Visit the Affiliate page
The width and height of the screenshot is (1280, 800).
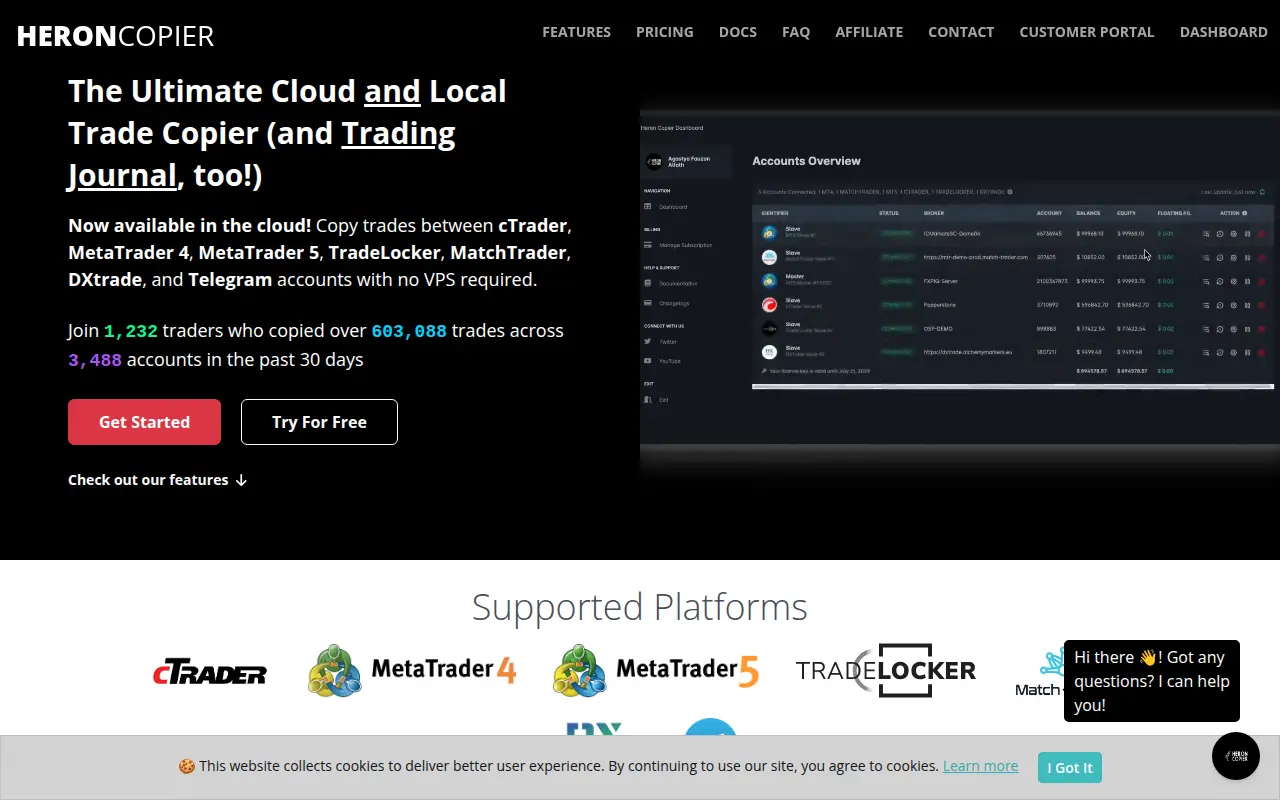pos(869,32)
